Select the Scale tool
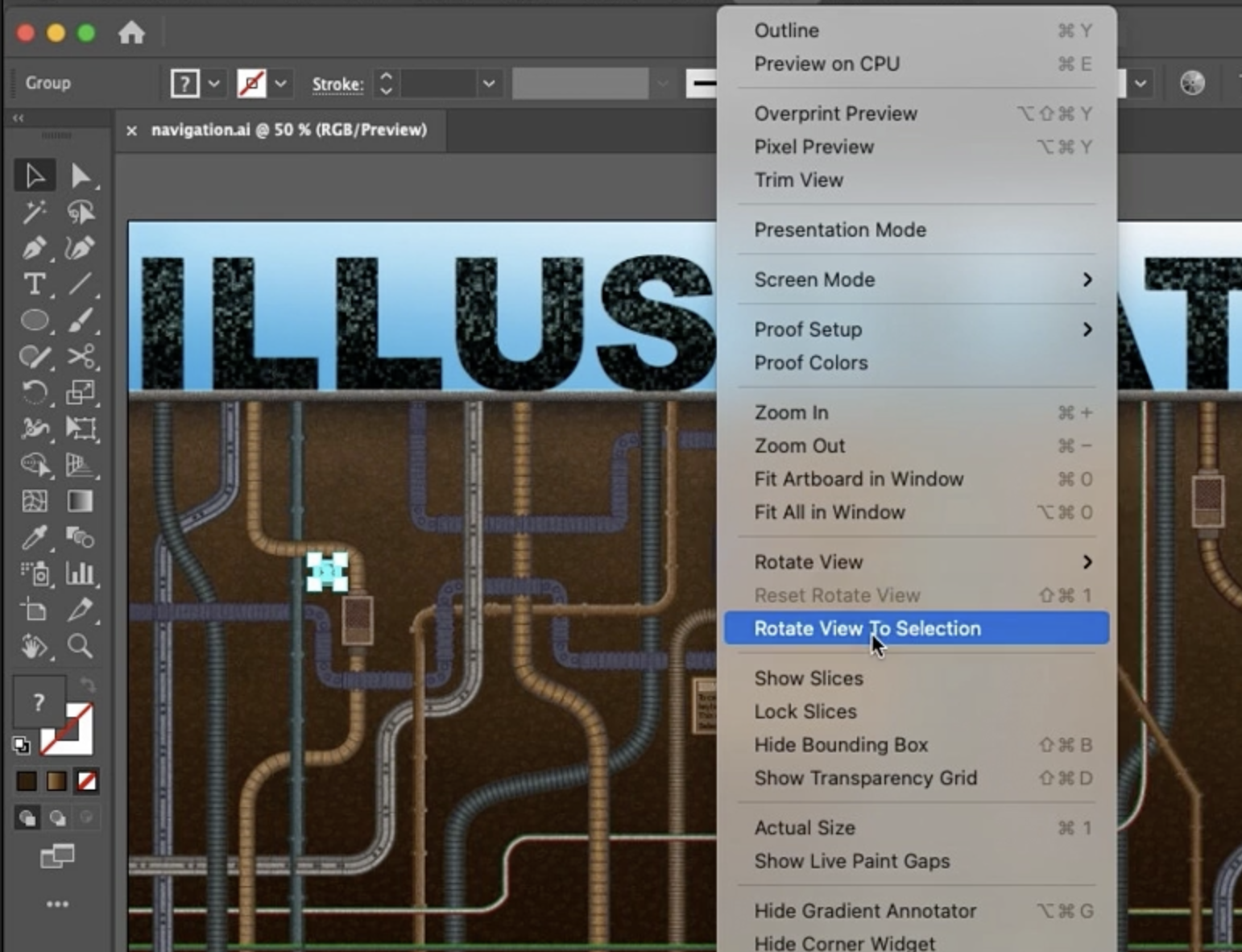Screen dimensions: 1242x952 click(80, 392)
